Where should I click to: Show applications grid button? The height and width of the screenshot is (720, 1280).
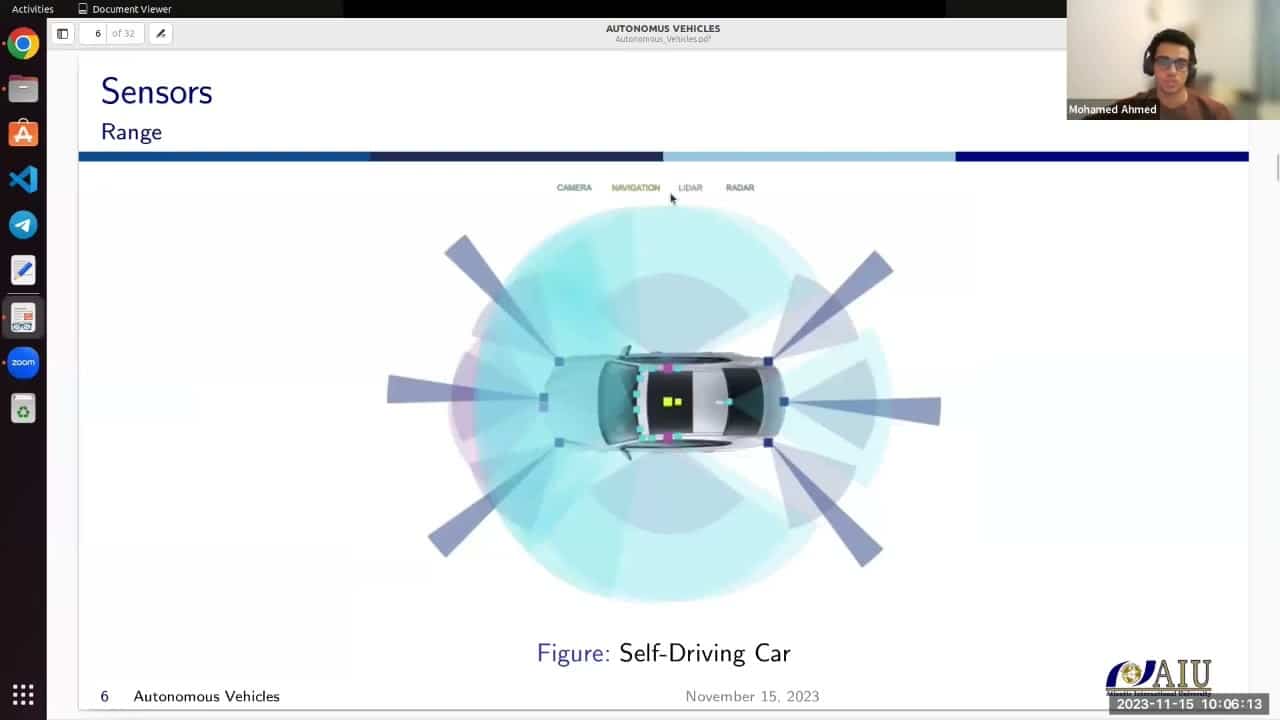coord(23,694)
